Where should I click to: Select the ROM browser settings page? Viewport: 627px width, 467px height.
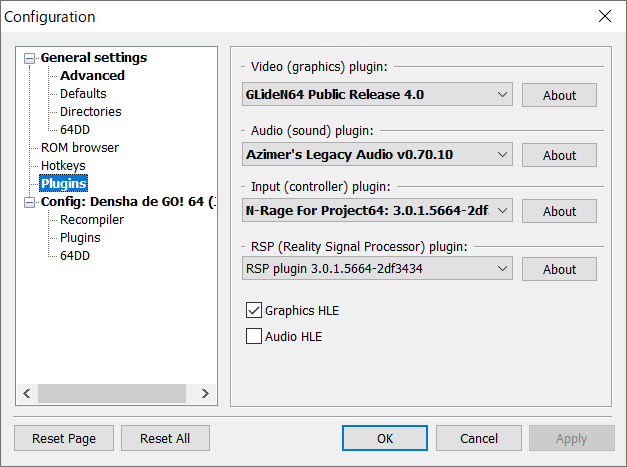click(80, 148)
